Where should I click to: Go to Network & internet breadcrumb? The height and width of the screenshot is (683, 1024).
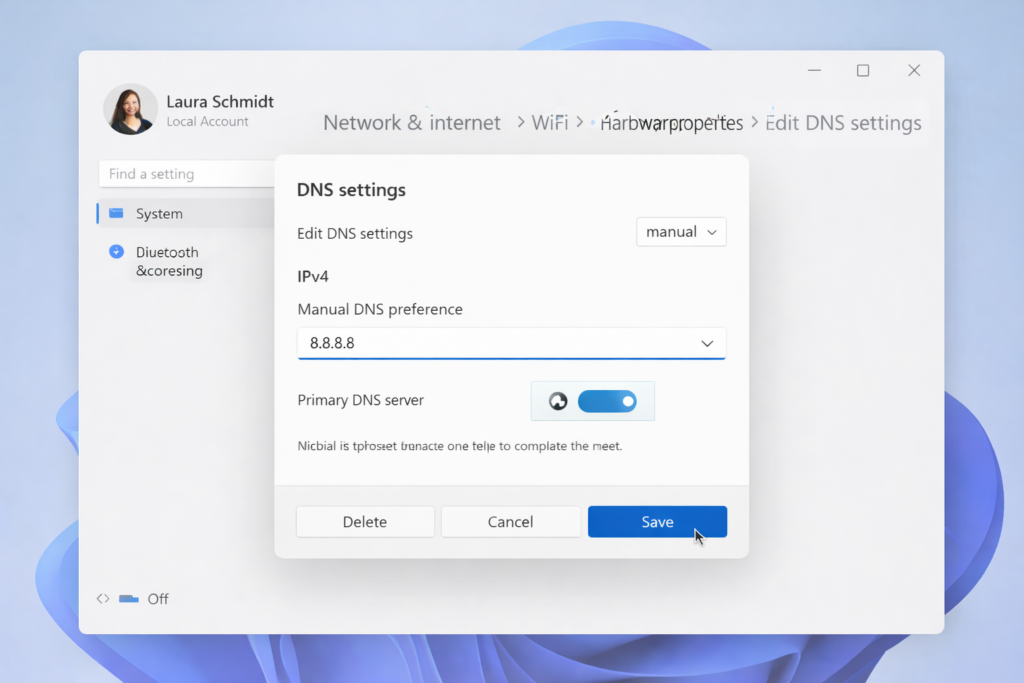tap(411, 123)
